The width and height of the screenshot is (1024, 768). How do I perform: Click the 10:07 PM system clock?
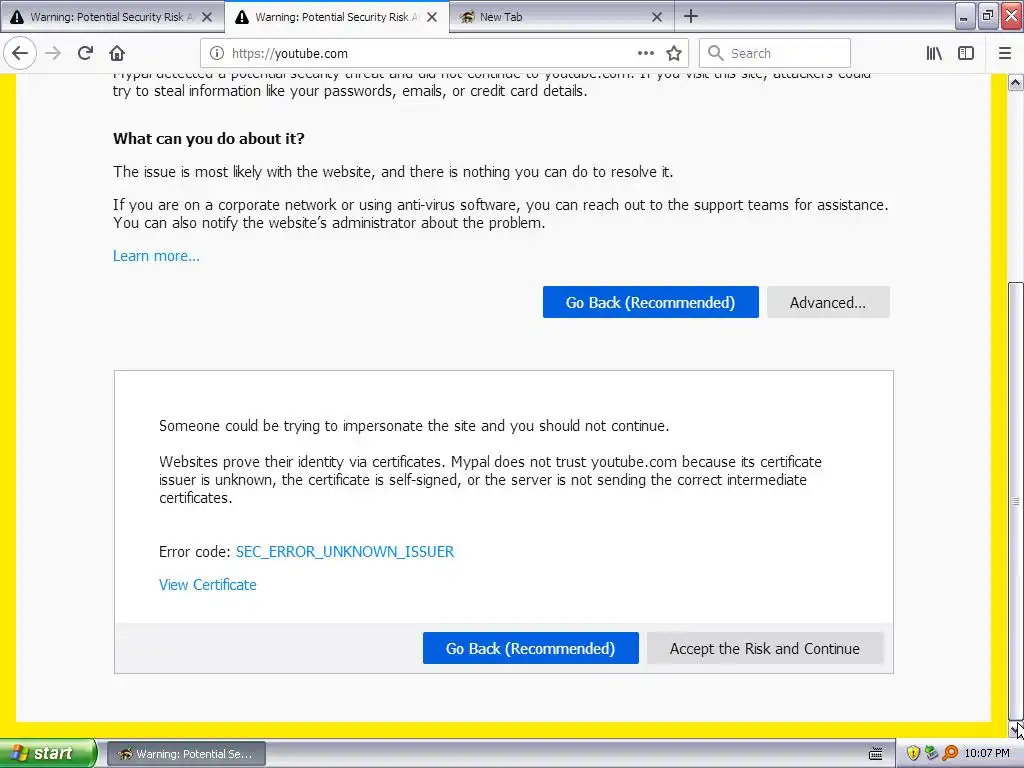[x=987, y=754]
